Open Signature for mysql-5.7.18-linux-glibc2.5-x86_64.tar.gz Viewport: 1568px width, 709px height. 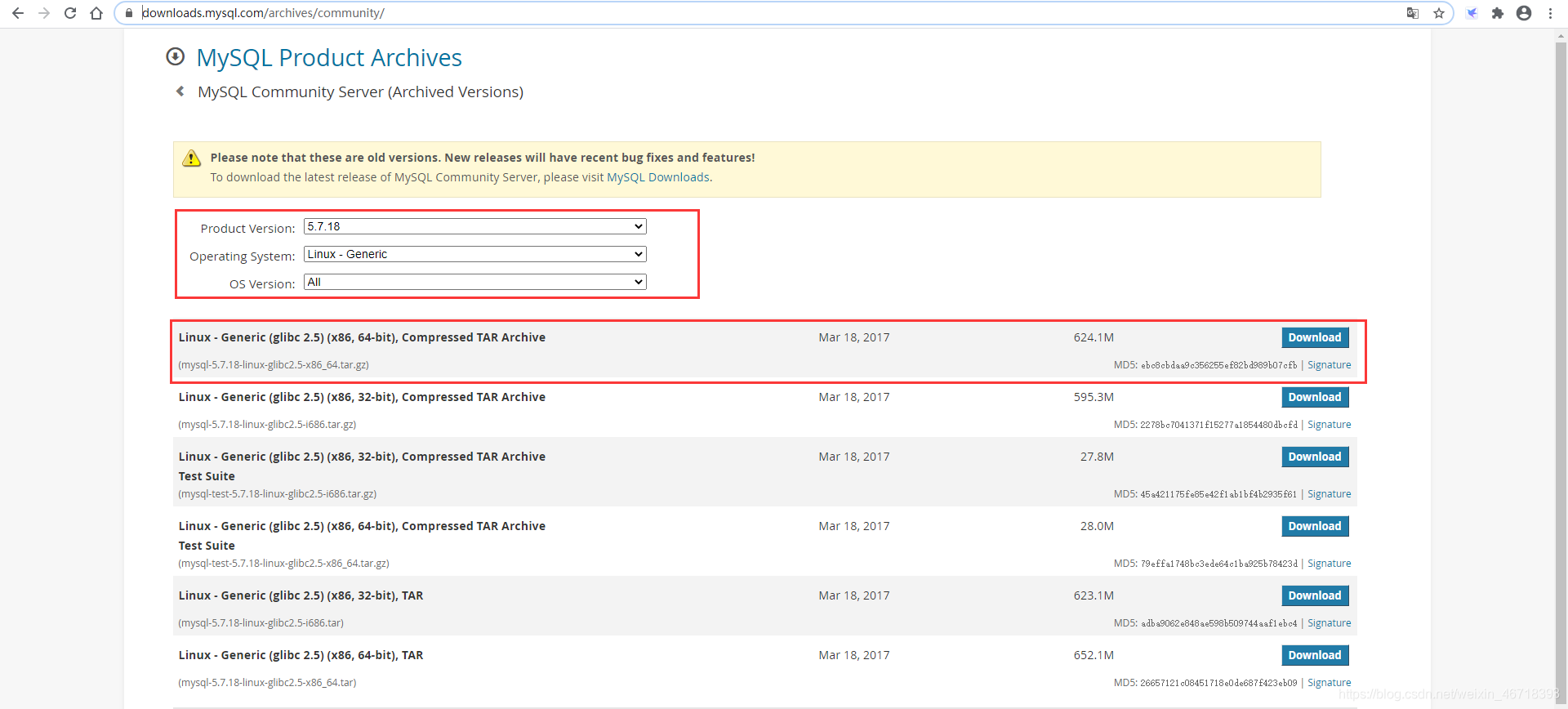tap(1330, 365)
